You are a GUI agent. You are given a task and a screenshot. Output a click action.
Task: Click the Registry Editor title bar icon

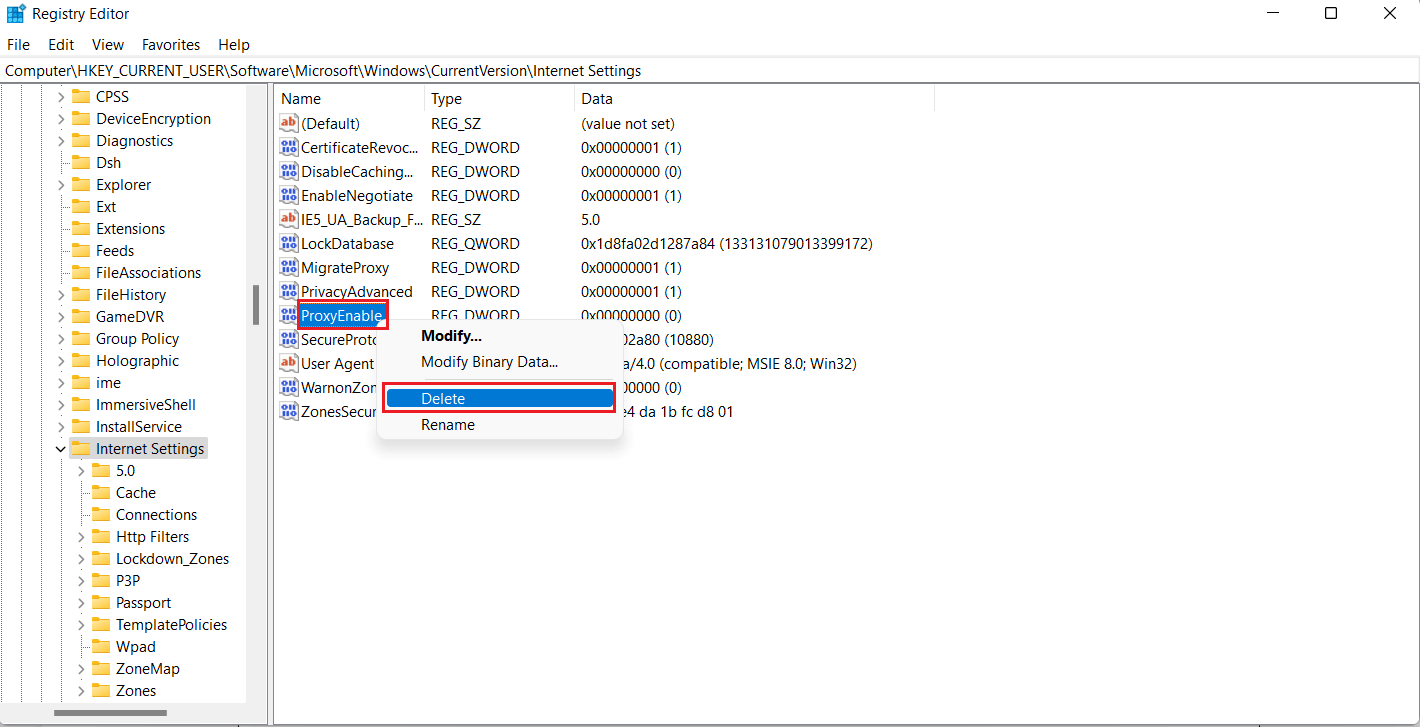(x=14, y=13)
